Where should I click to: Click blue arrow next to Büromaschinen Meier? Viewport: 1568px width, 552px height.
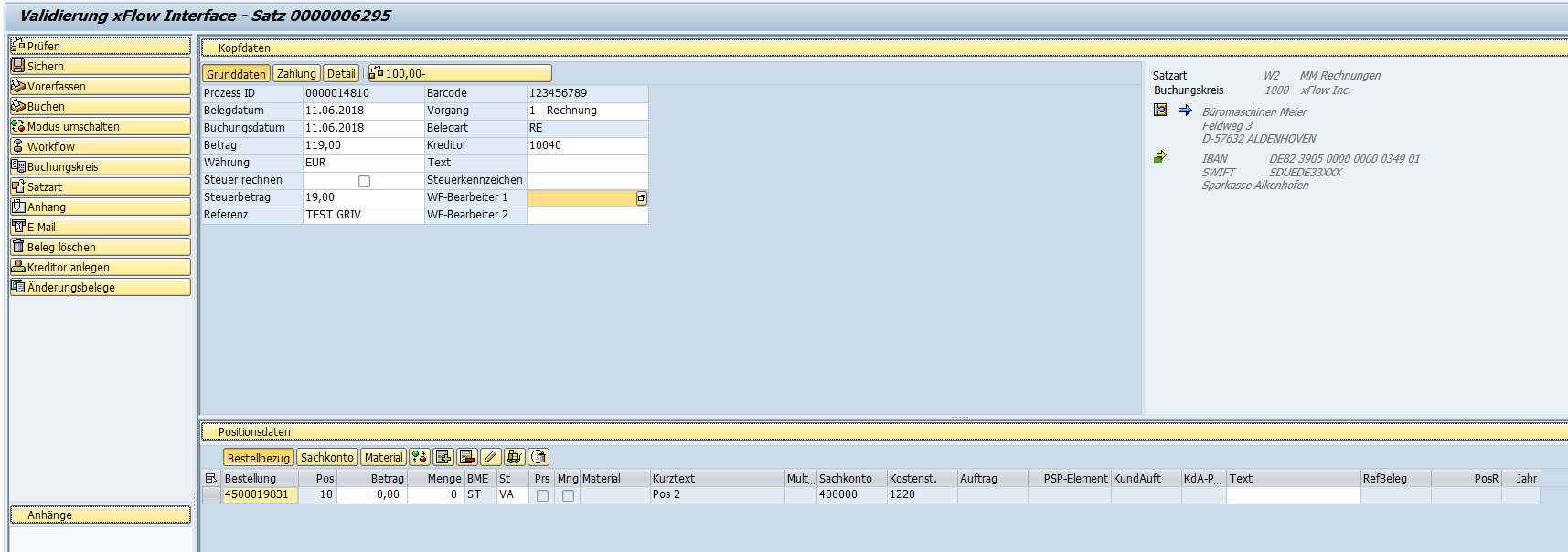coord(1185,111)
